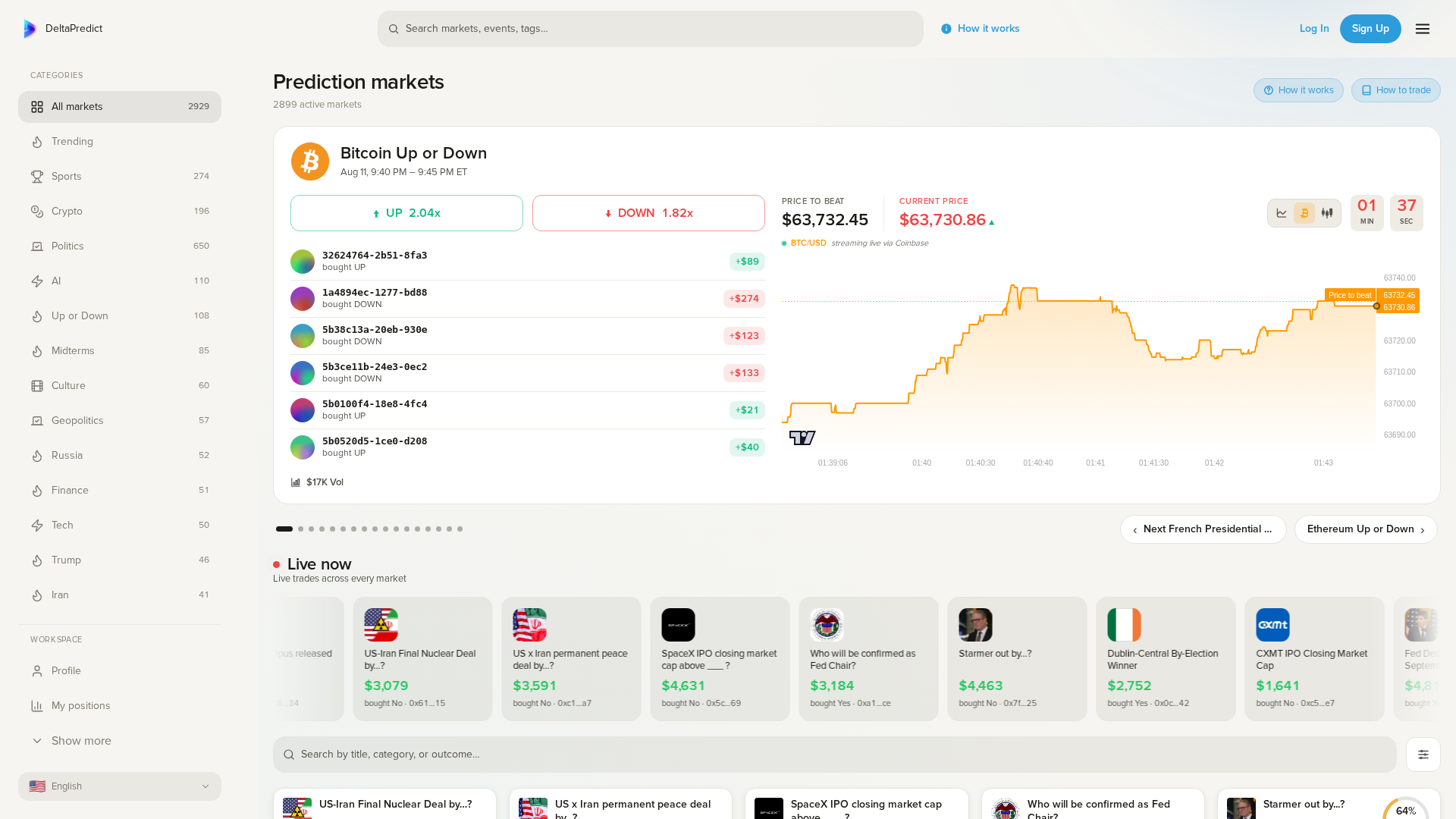The image size is (1456, 819).
Task: Select the last carousel dot indicator
Action: (460, 529)
